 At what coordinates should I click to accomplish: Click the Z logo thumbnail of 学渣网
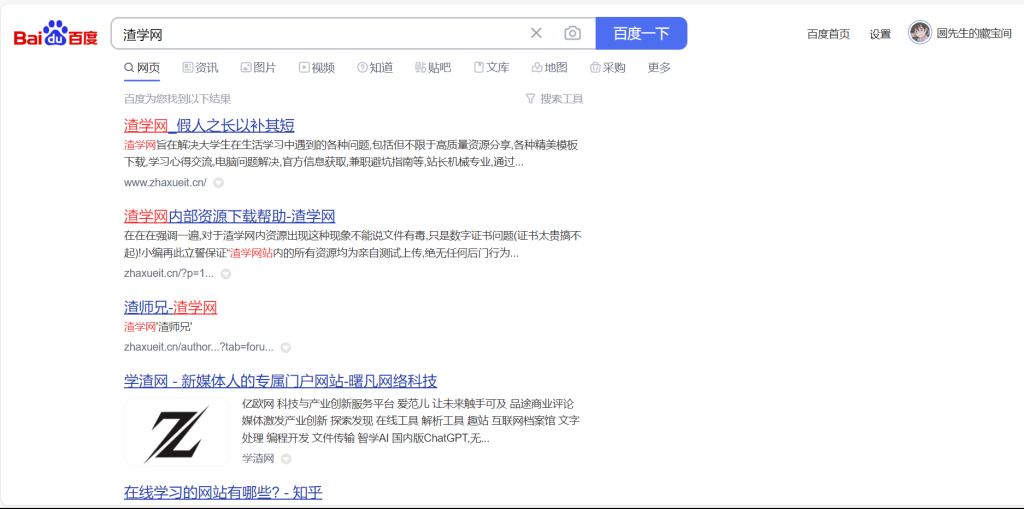pyautogui.click(x=176, y=431)
